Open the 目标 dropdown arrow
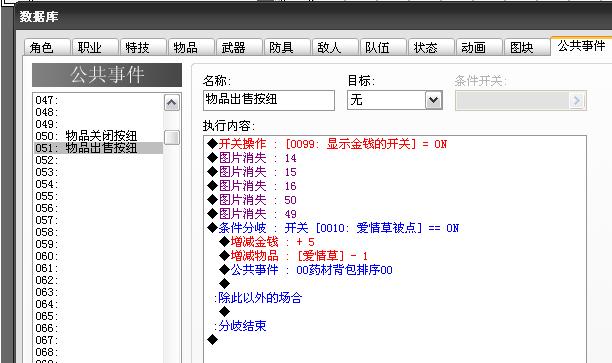612x363 pixels. 433,100
